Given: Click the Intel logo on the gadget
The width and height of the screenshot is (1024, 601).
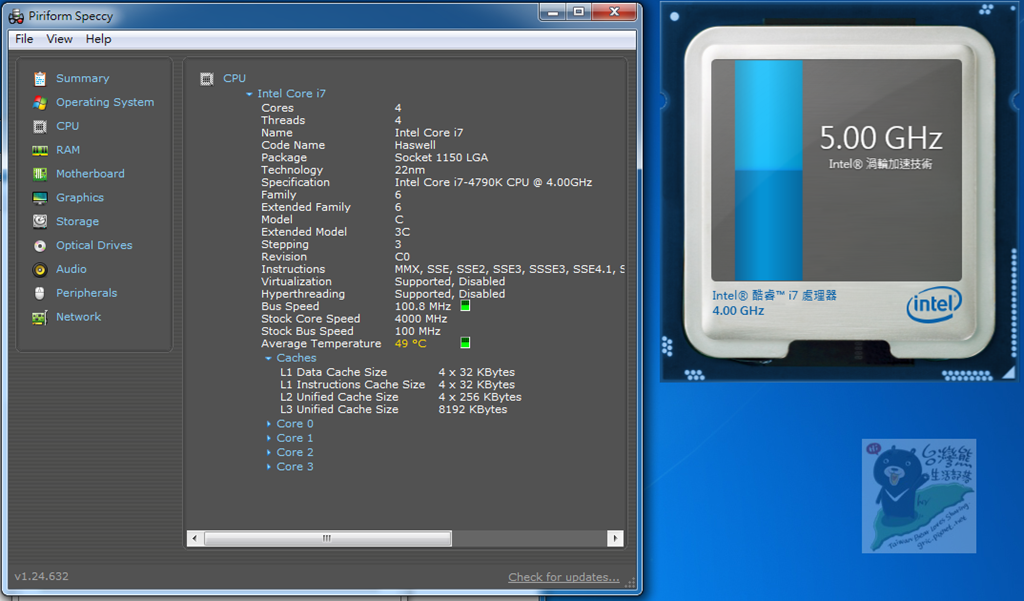Looking at the screenshot, I should point(934,304).
